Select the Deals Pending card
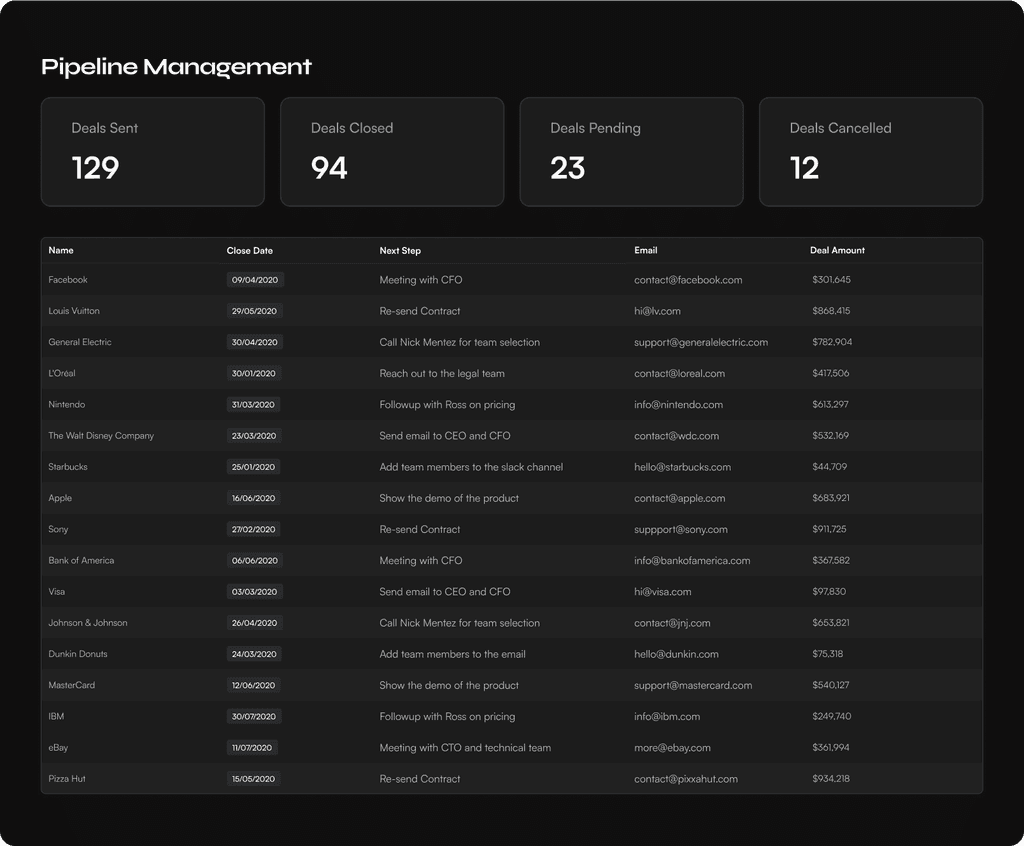The height and width of the screenshot is (846, 1024). tap(631, 152)
